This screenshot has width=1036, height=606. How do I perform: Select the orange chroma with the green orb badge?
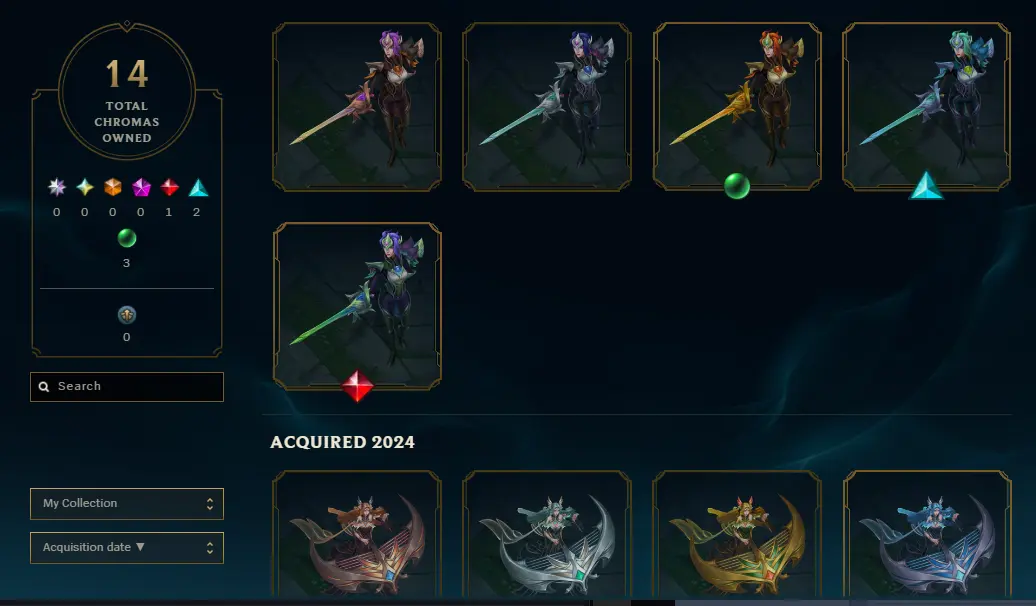737,107
